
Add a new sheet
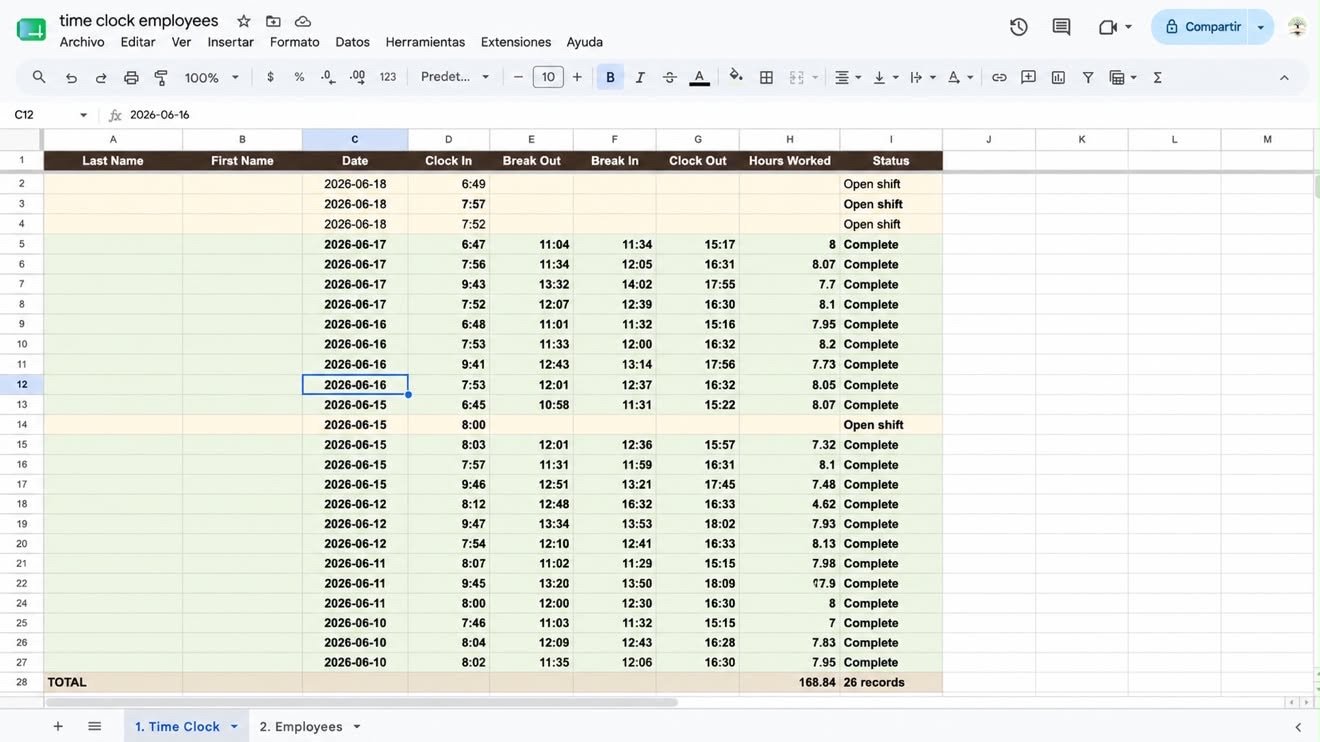click(x=58, y=726)
